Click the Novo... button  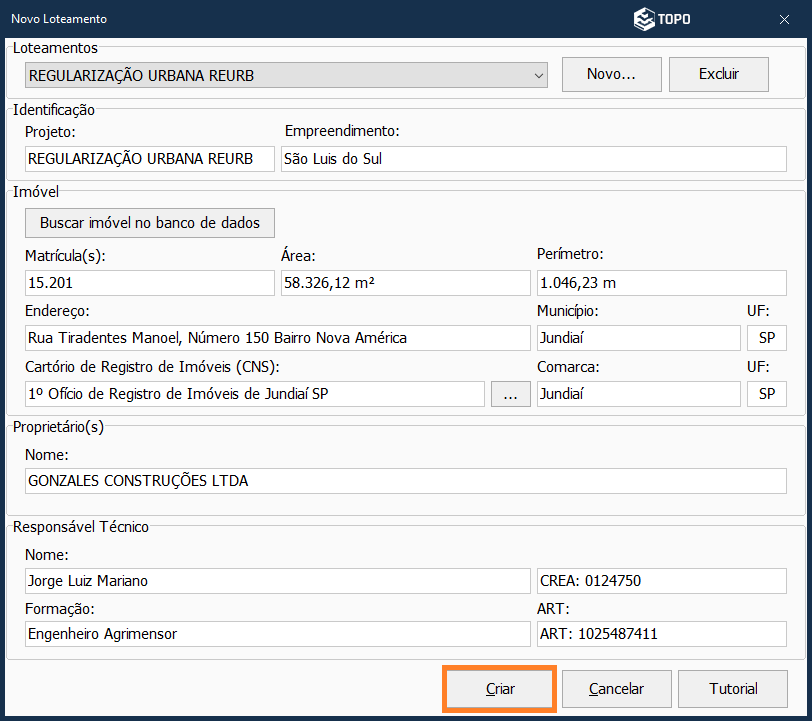tap(611, 75)
